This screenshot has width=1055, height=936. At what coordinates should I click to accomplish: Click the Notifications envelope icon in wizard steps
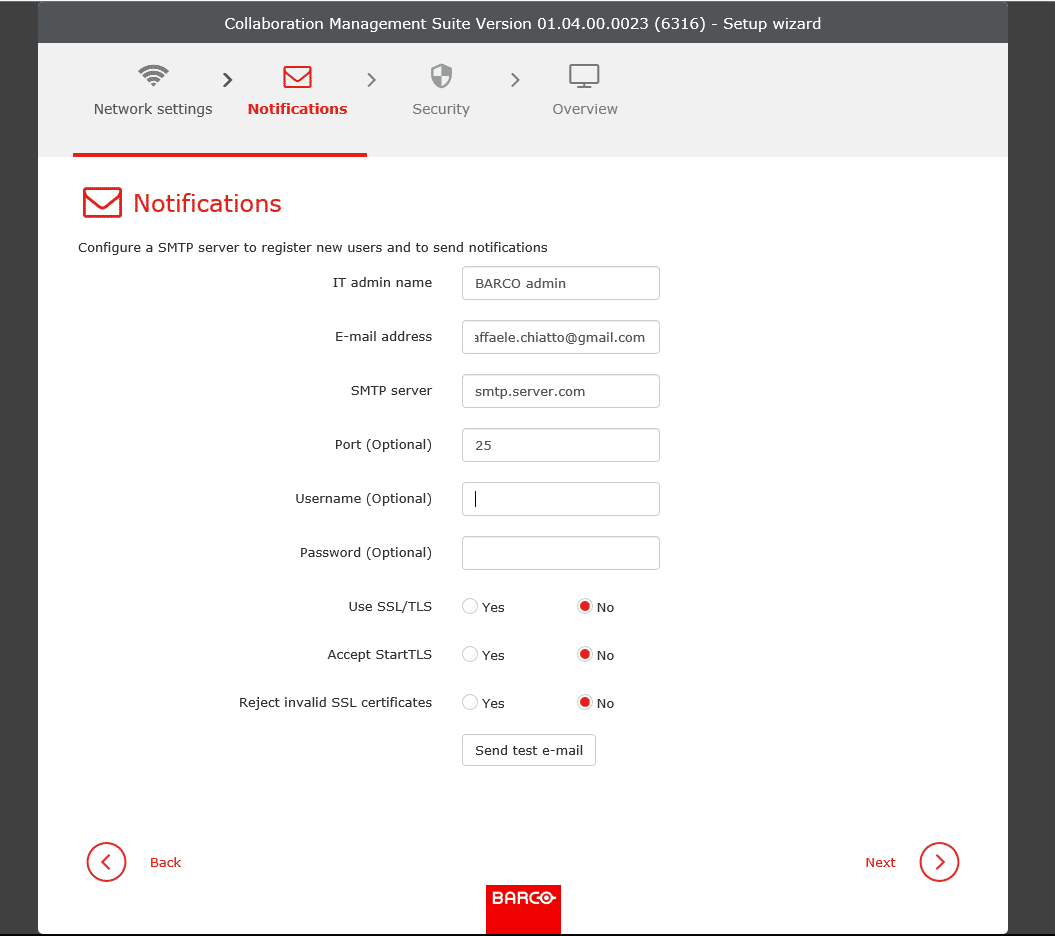click(297, 77)
